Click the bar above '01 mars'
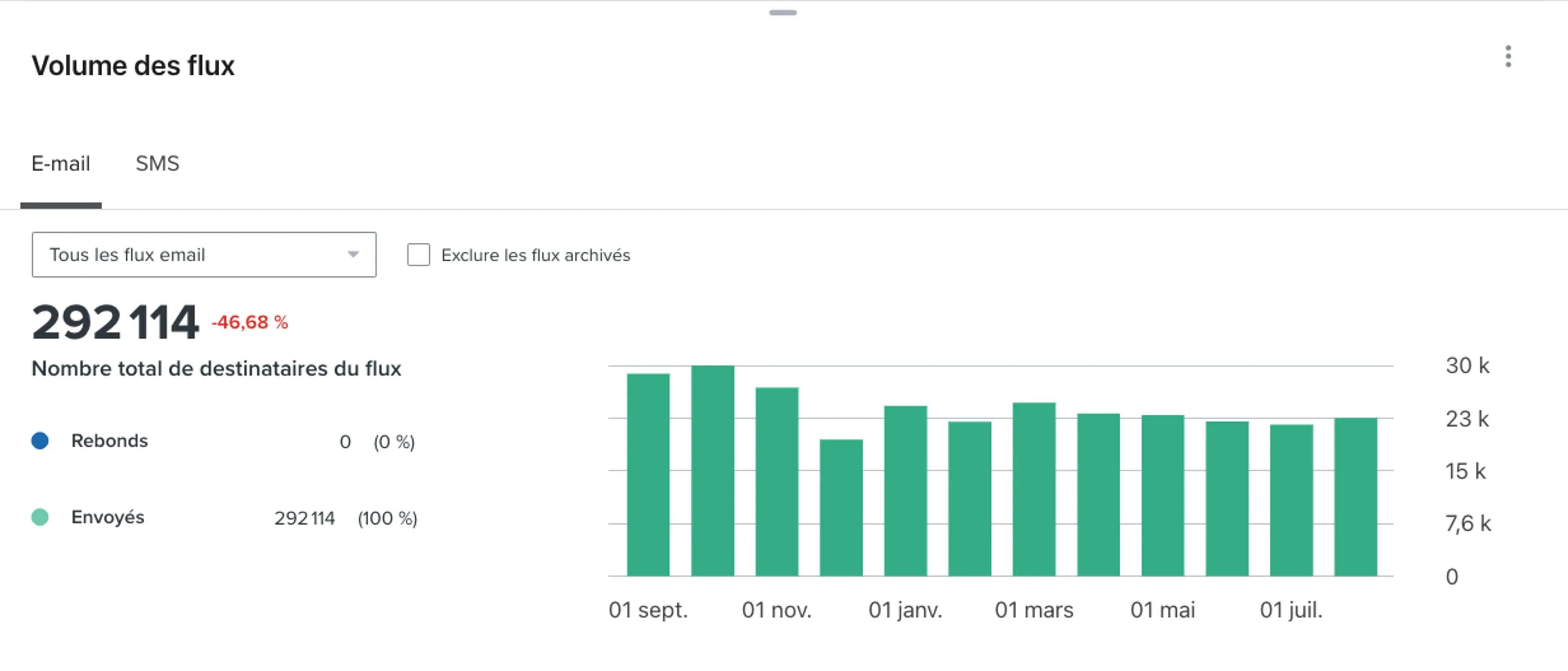The height and width of the screenshot is (671, 1568). pyautogui.click(x=1034, y=489)
